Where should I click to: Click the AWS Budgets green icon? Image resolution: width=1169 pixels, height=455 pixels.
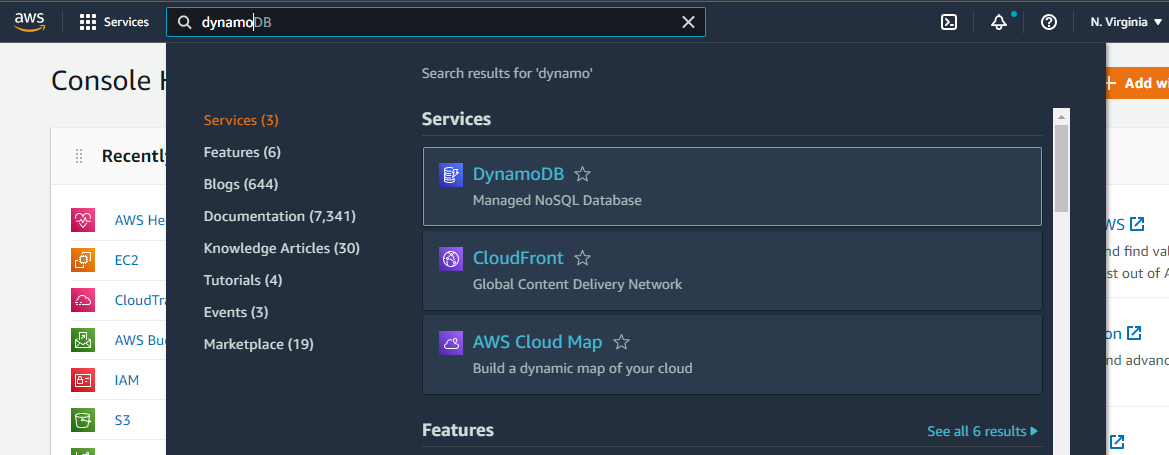point(83,340)
